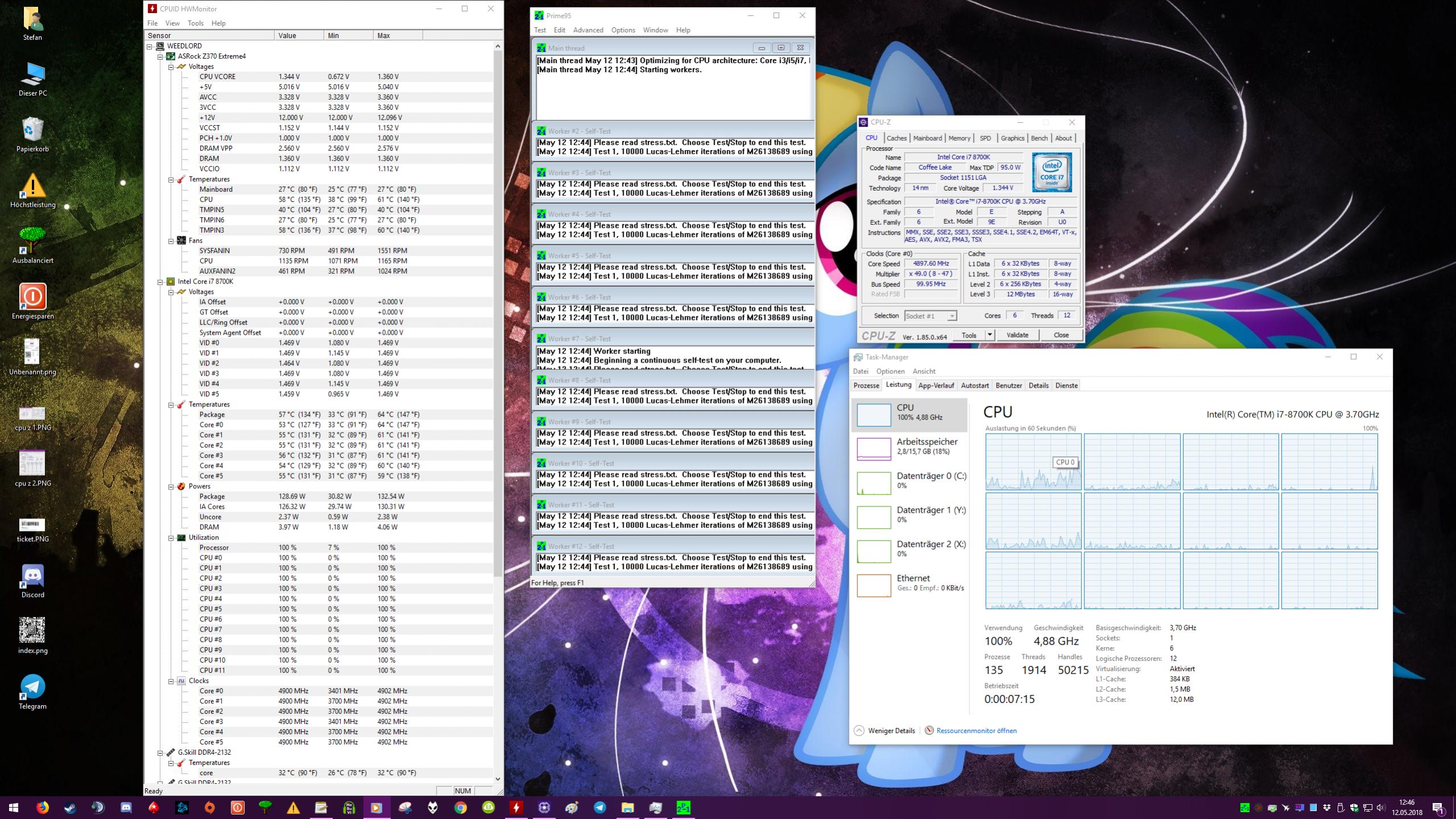
Task: Click the Firefox icon in the taskbar
Action: [x=42, y=808]
